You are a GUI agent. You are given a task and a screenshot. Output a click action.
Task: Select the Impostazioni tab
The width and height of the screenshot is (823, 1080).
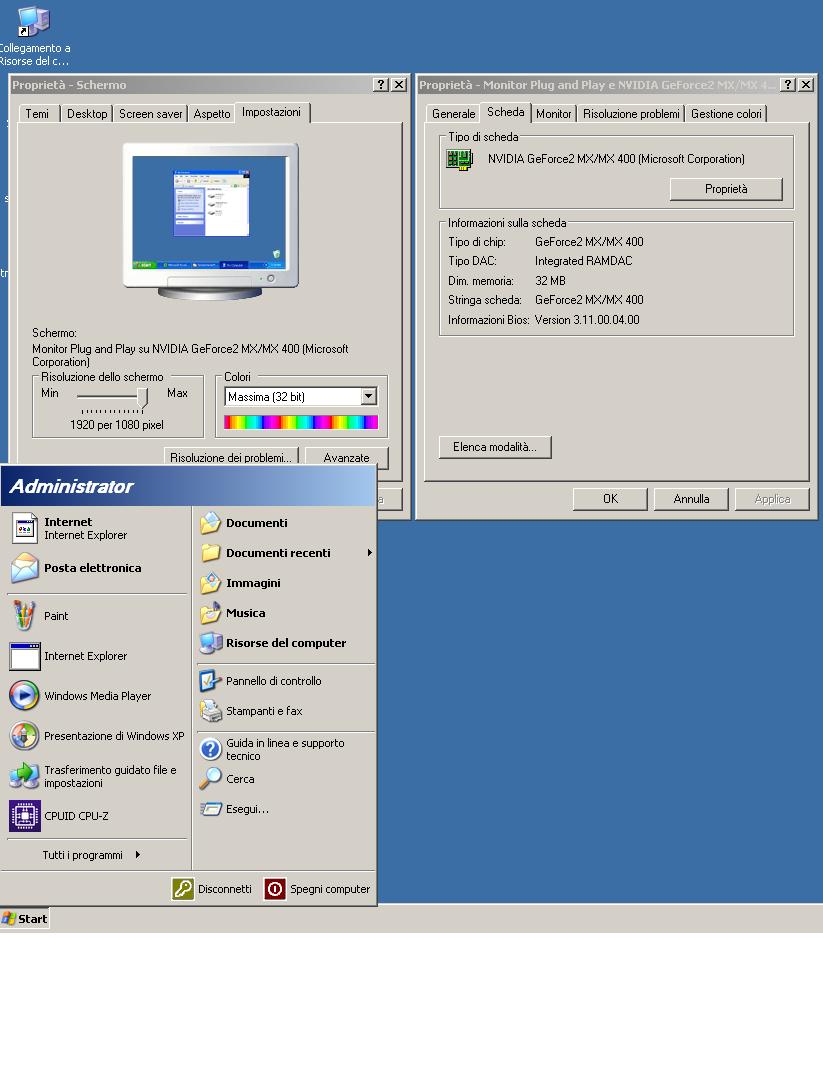tap(271, 112)
